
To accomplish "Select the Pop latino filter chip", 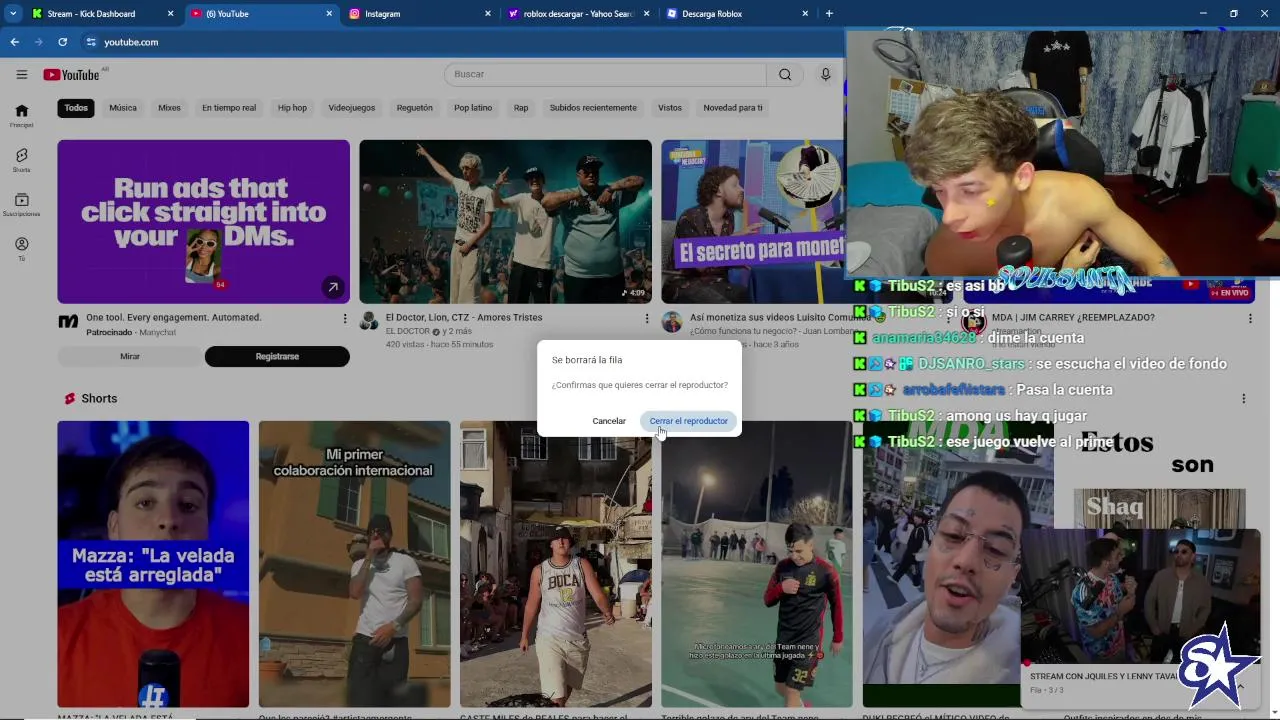I will (x=473, y=108).
